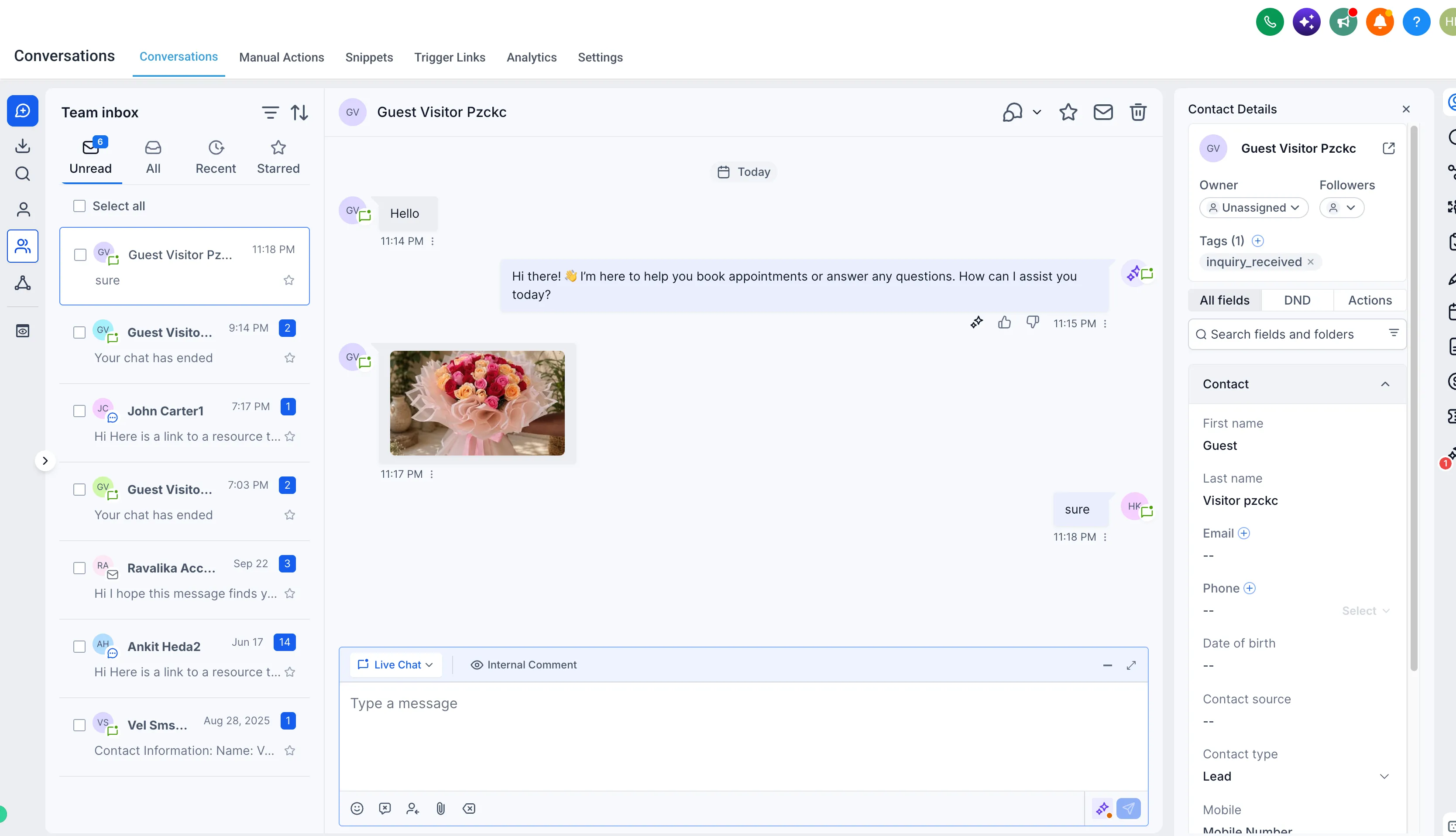Image resolution: width=1456 pixels, height=836 pixels.
Task: Click the megaphone announcements icon
Action: click(x=1343, y=22)
